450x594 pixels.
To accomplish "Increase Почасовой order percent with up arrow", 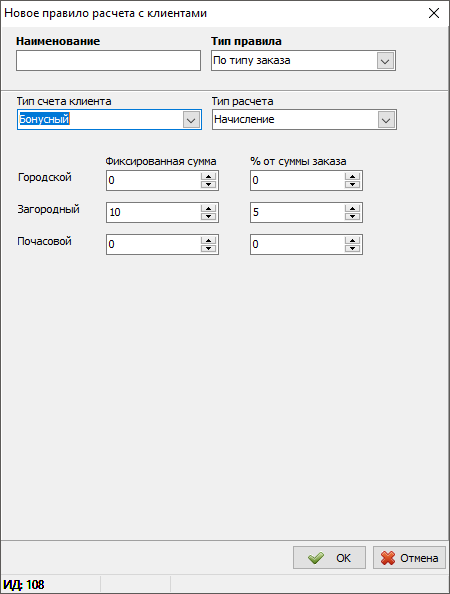I will [352, 240].
